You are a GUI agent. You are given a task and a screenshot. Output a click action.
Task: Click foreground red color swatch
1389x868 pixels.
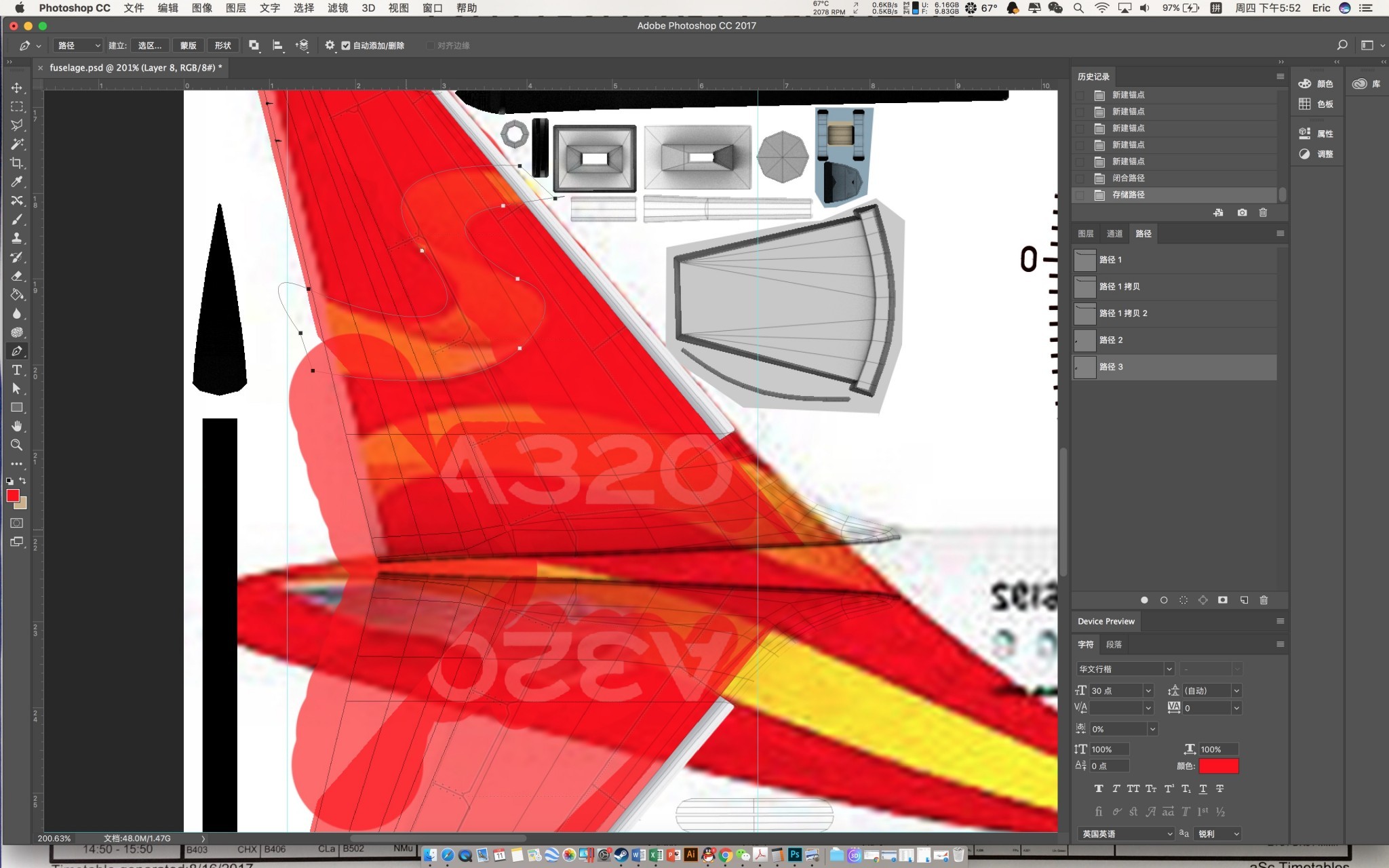pyautogui.click(x=13, y=496)
